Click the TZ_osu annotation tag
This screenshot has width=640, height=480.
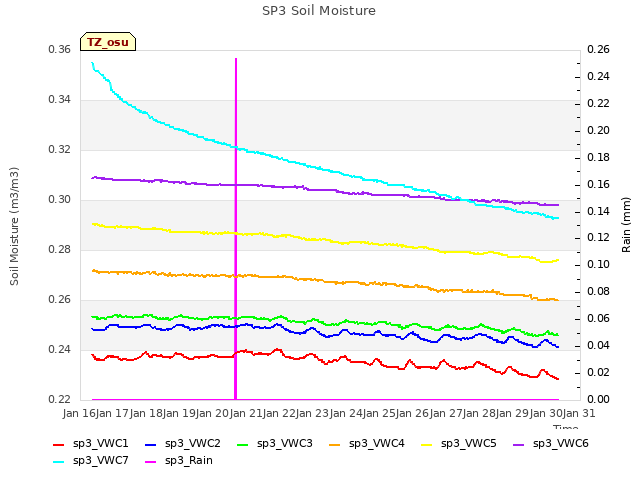(x=108, y=42)
